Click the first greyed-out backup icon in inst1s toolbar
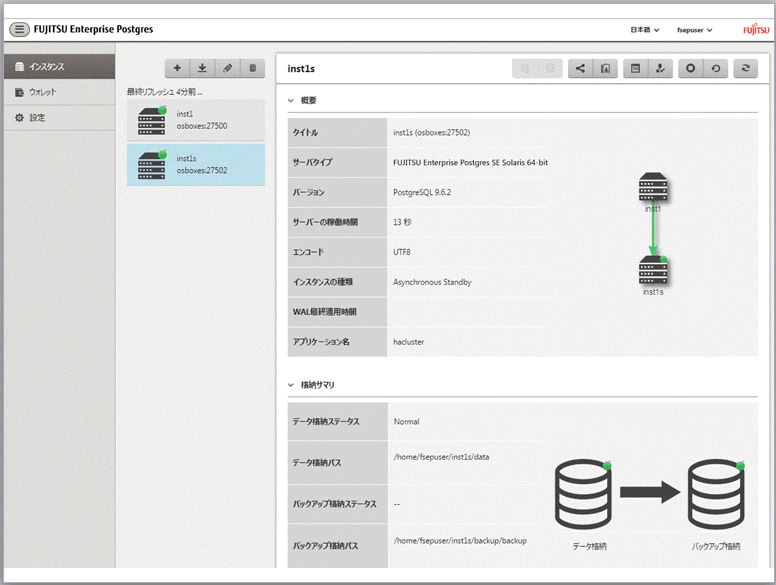The height and width of the screenshot is (585, 776). point(525,68)
